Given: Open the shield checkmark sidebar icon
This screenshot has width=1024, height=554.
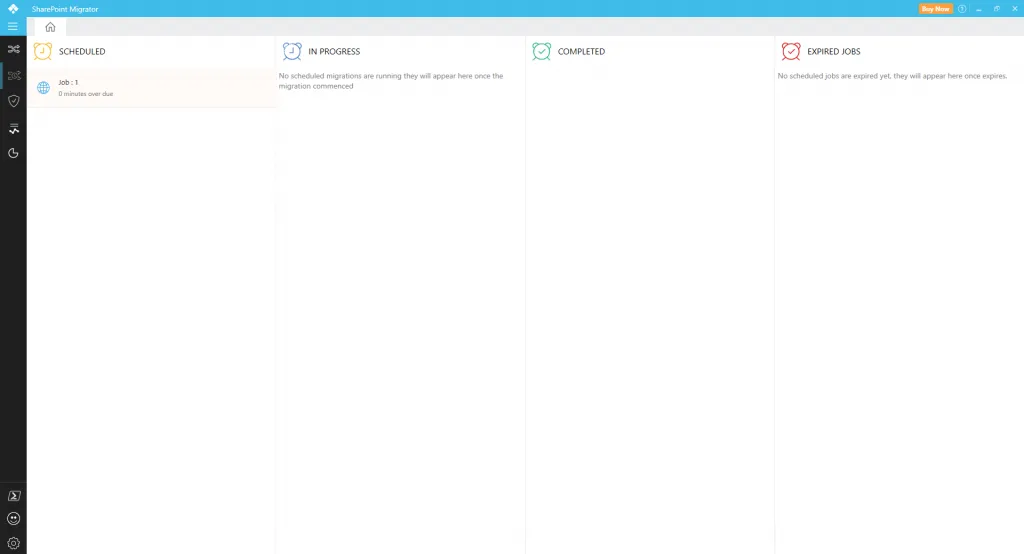Looking at the screenshot, I should click(13, 101).
